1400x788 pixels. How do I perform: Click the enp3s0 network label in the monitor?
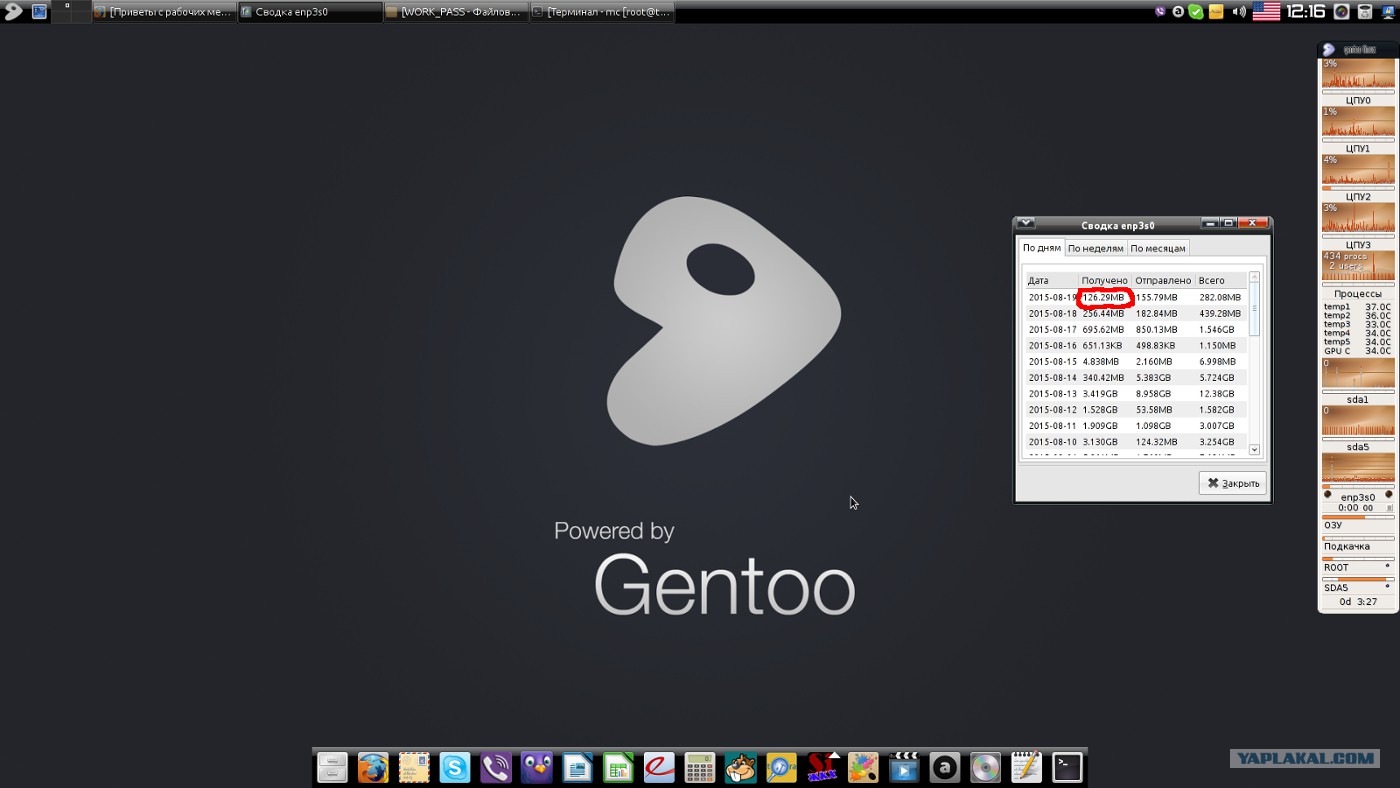pyautogui.click(x=1358, y=497)
